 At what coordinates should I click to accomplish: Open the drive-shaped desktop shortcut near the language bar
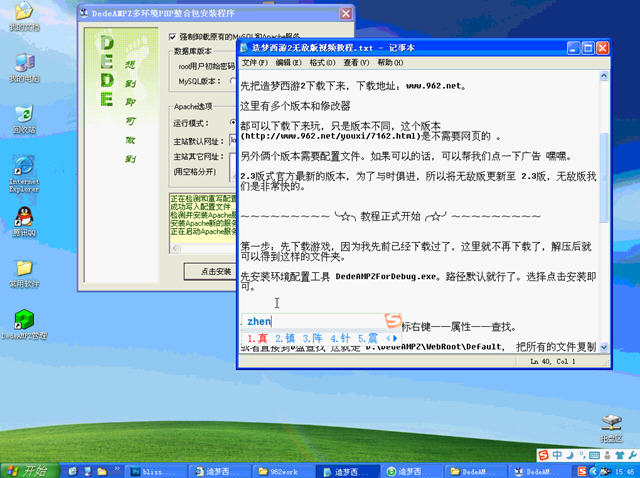(611, 429)
